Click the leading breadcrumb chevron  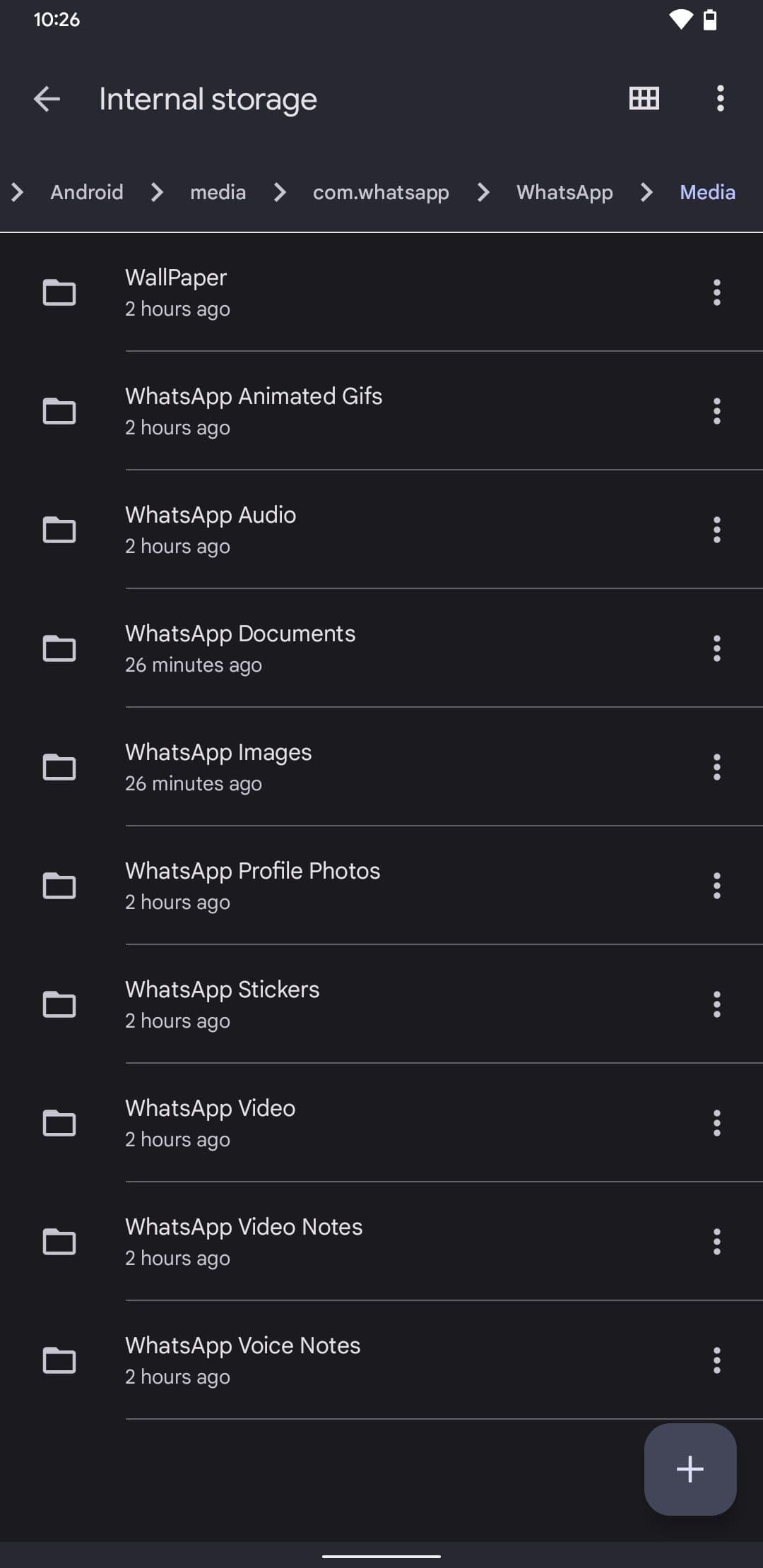coord(18,192)
